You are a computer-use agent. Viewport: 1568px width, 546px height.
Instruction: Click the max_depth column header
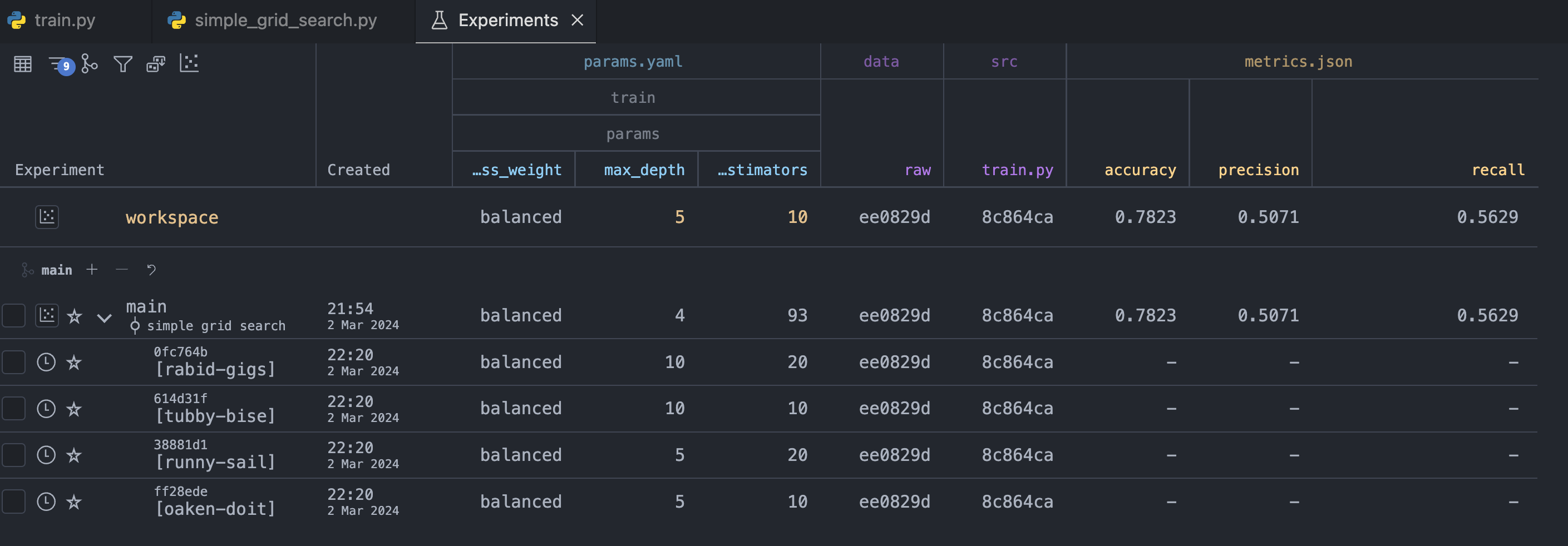click(x=644, y=170)
